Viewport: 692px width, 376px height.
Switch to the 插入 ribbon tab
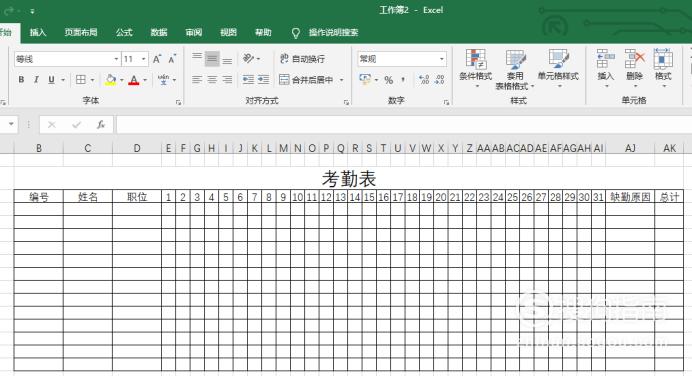(x=38, y=32)
